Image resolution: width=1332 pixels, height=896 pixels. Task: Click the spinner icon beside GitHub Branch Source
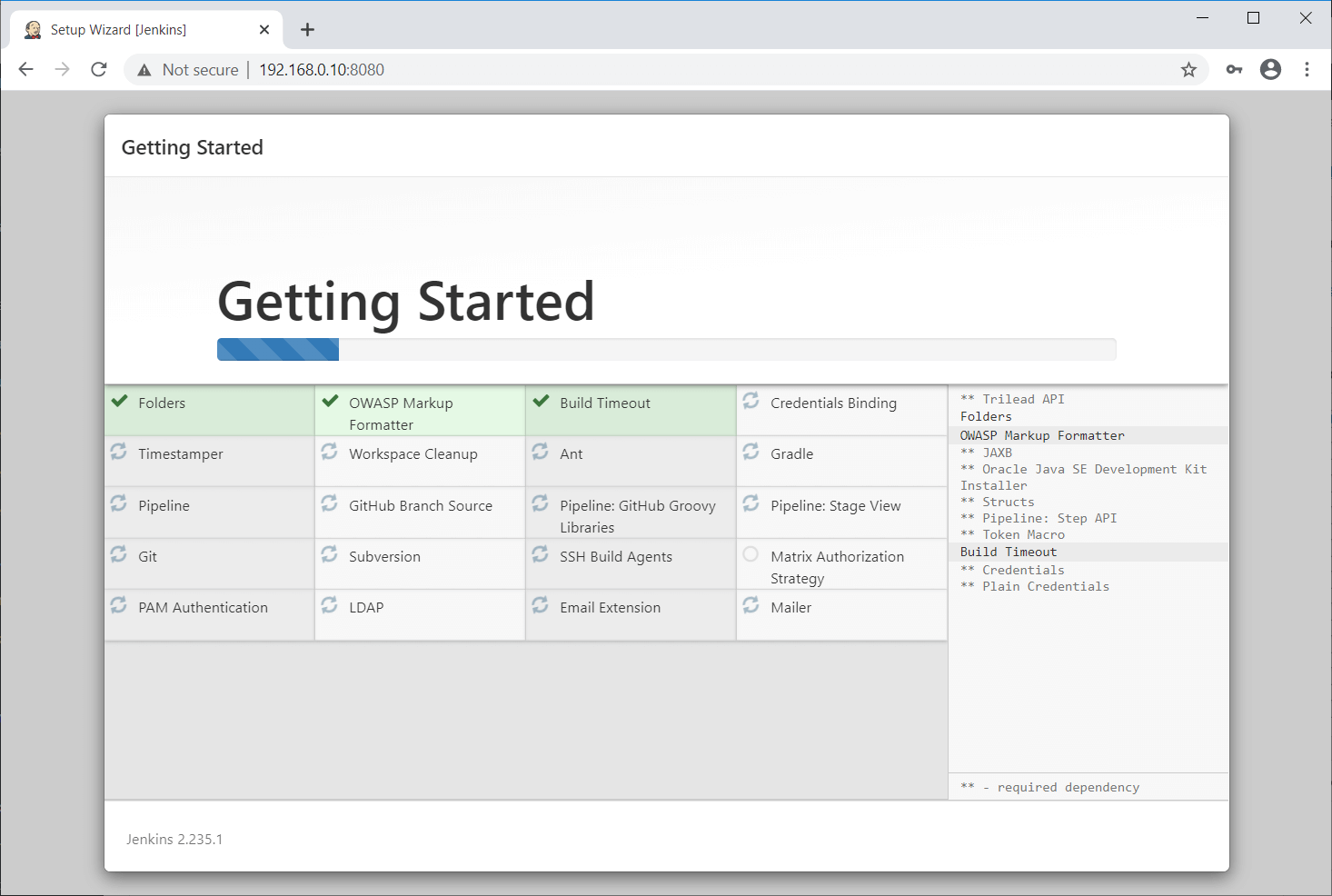[329, 503]
